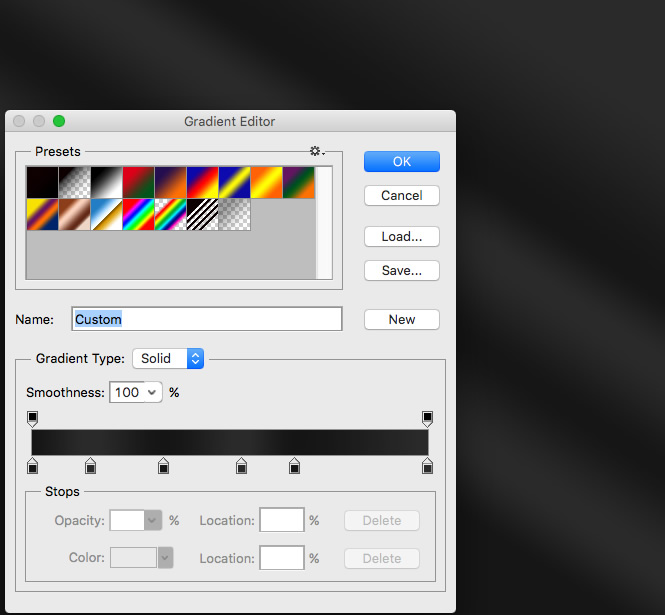Click the leftmost color stop below gradient
The width and height of the screenshot is (665, 615).
click(x=32, y=466)
